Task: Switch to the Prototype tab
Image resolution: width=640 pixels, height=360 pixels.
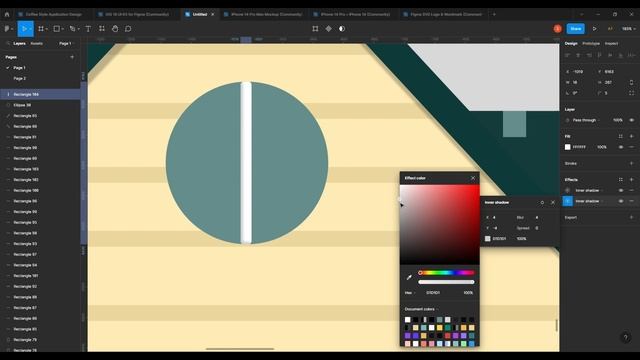Action: click(591, 43)
